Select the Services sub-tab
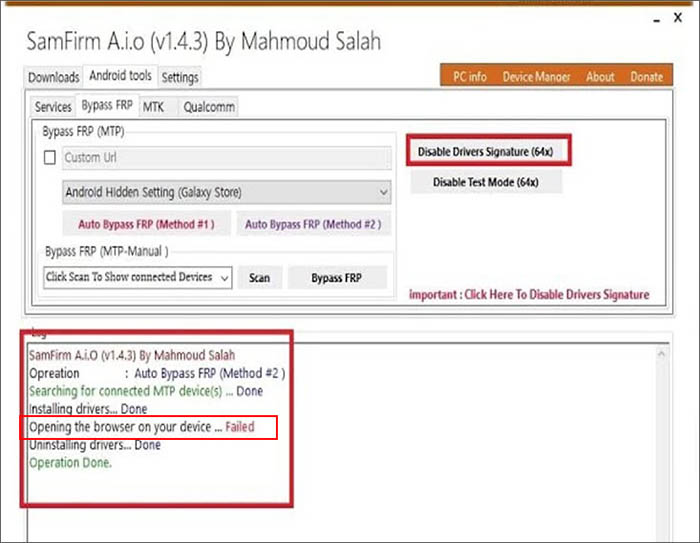The image size is (700, 543). 54,107
